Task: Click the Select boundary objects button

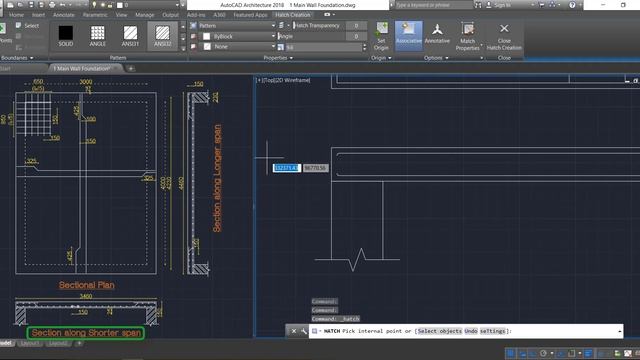Action: pos(27,25)
